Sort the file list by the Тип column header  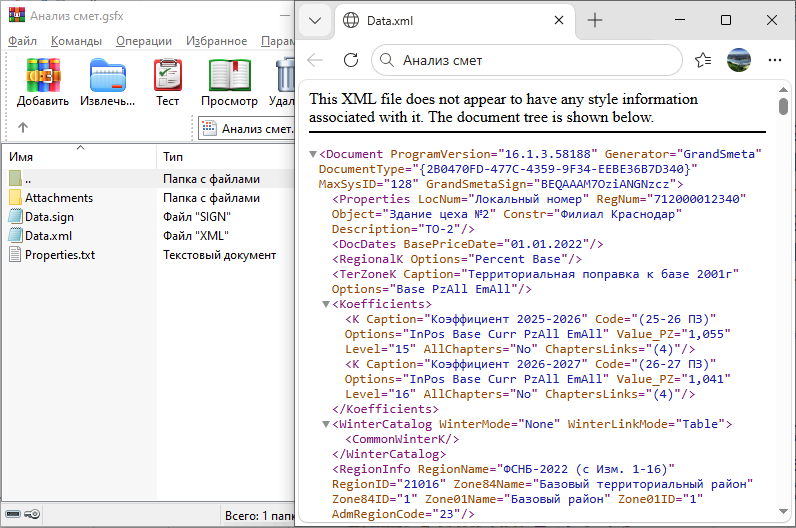(x=226, y=157)
